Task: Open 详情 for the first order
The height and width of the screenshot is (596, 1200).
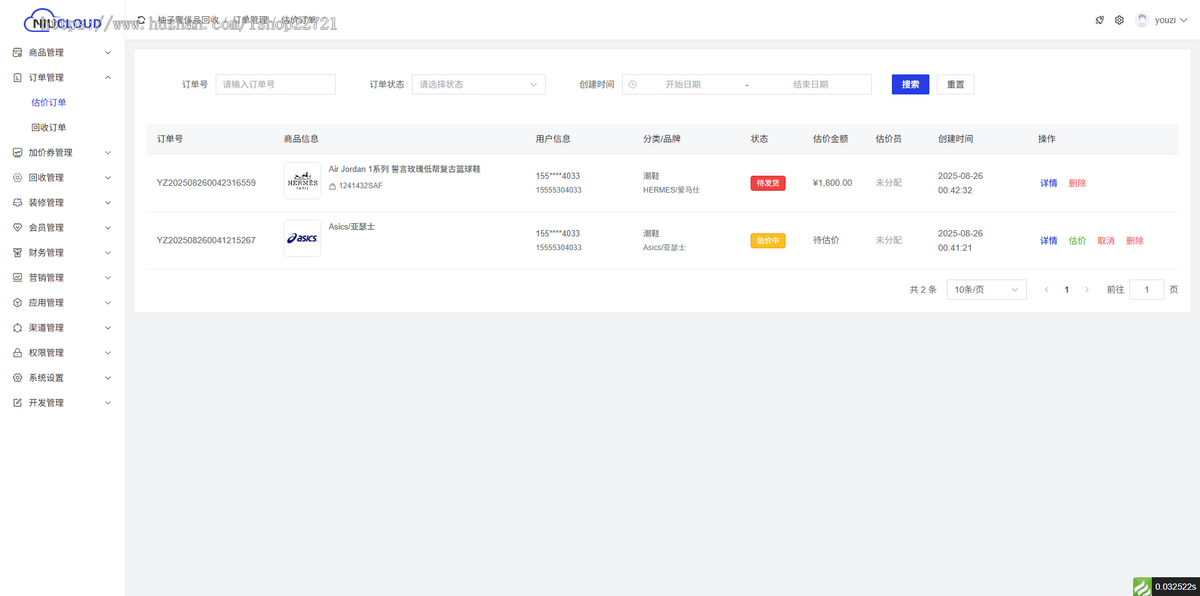Action: click(x=1047, y=183)
